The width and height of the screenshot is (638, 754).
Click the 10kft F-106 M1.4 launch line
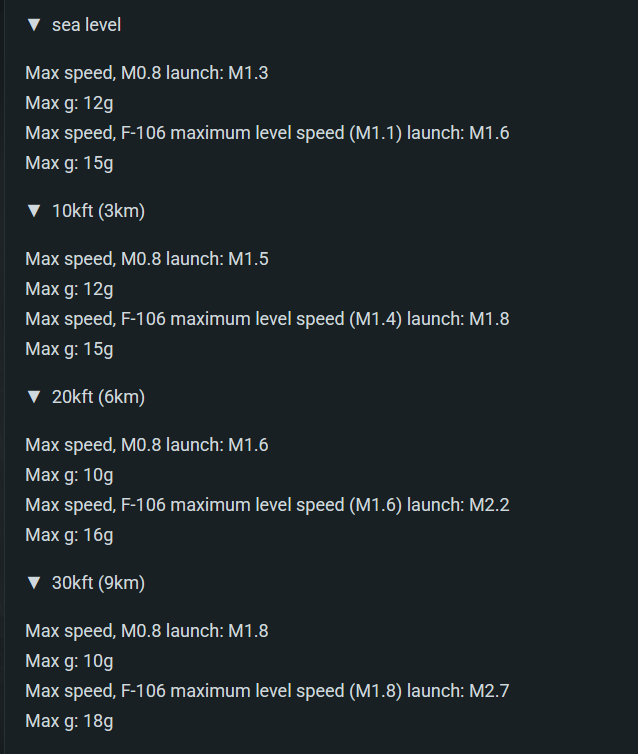(267, 319)
